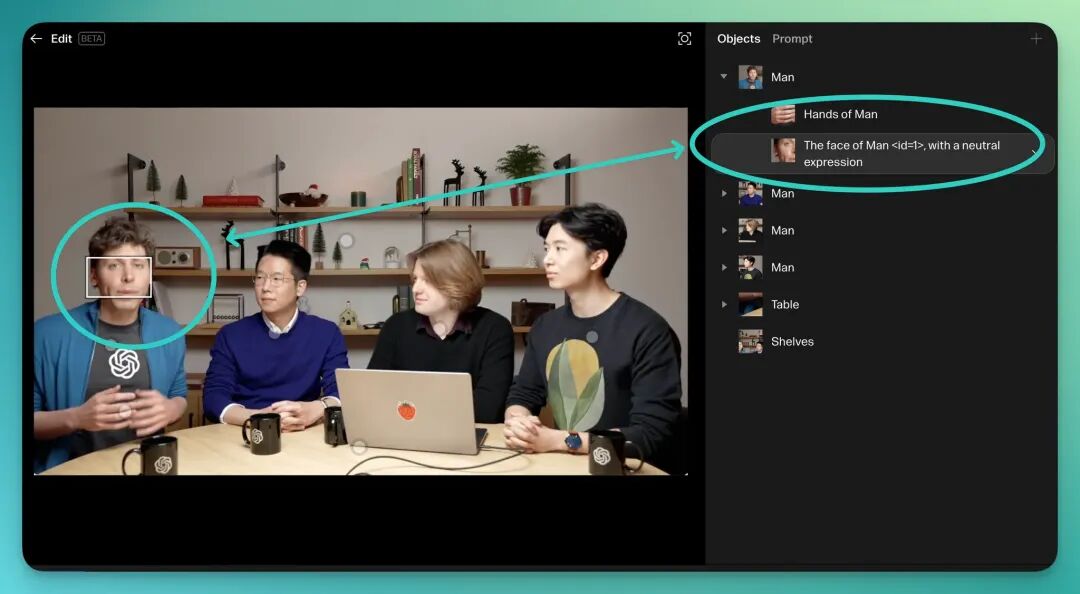Image resolution: width=1080 pixels, height=594 pixels.
Task: Click the back arrow next to Edit
Action: point(36,39)
